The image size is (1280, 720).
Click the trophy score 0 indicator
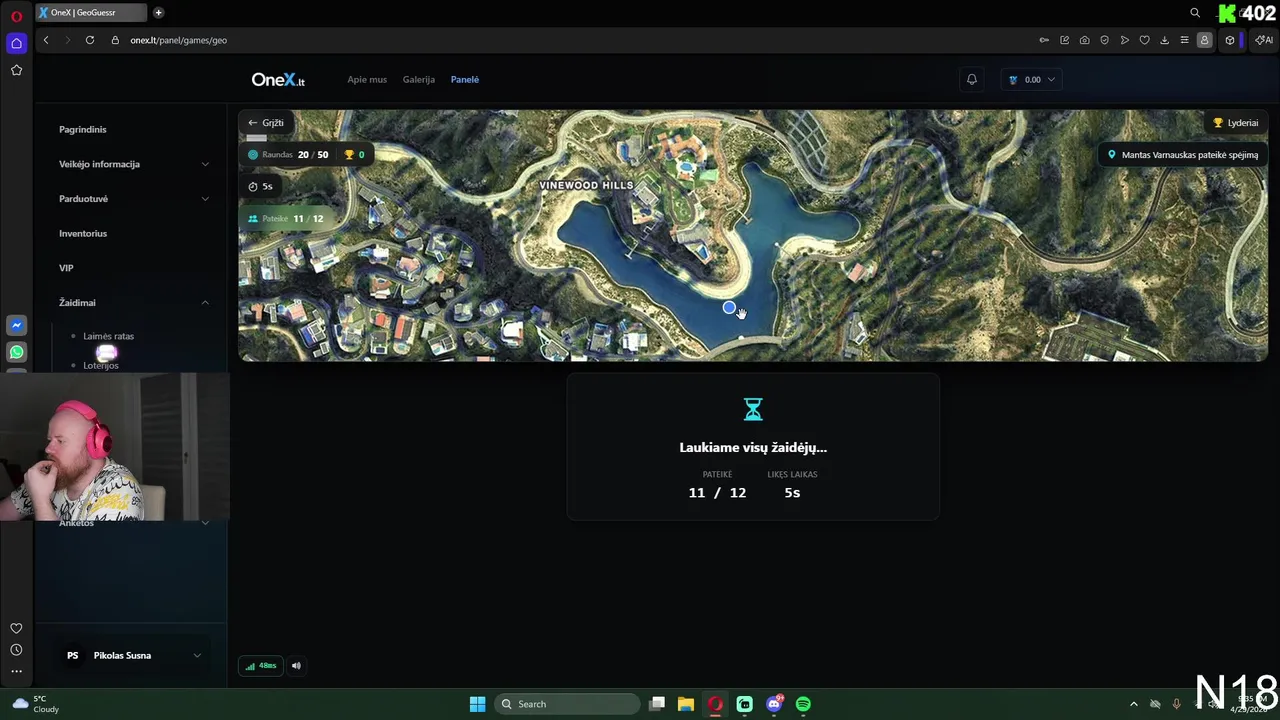pos(354,155)
